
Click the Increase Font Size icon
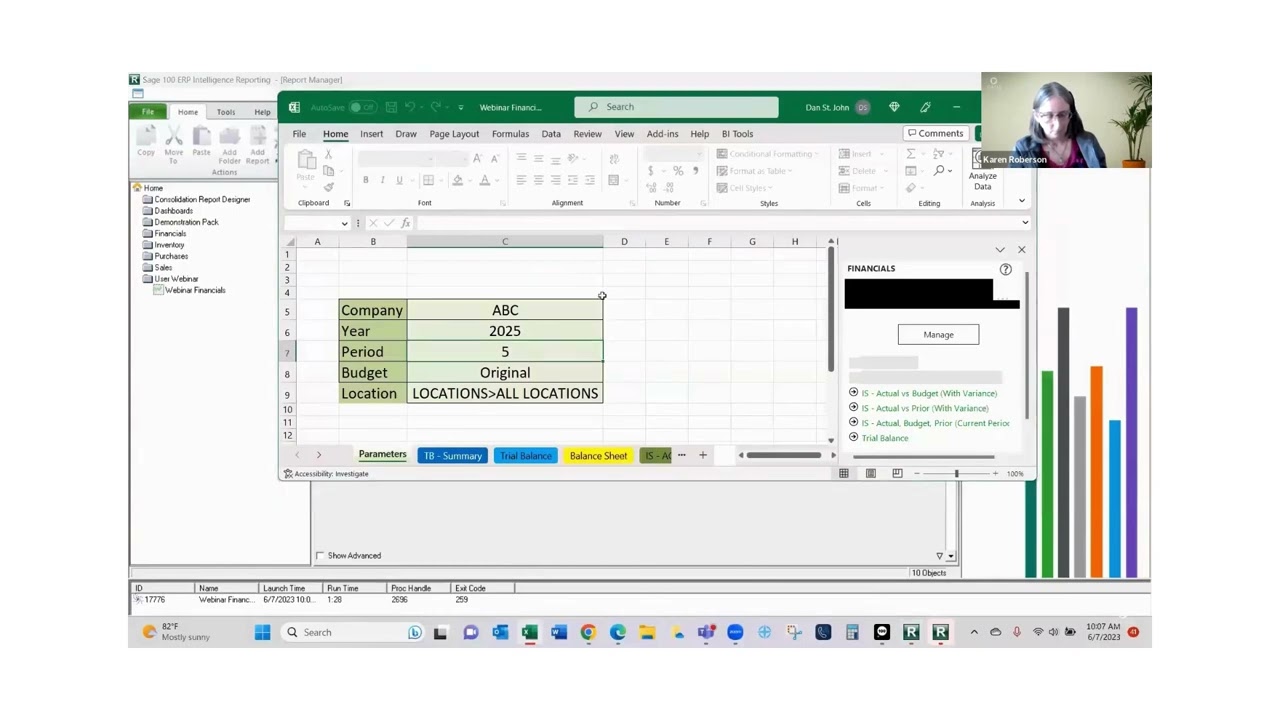(477, 159)
